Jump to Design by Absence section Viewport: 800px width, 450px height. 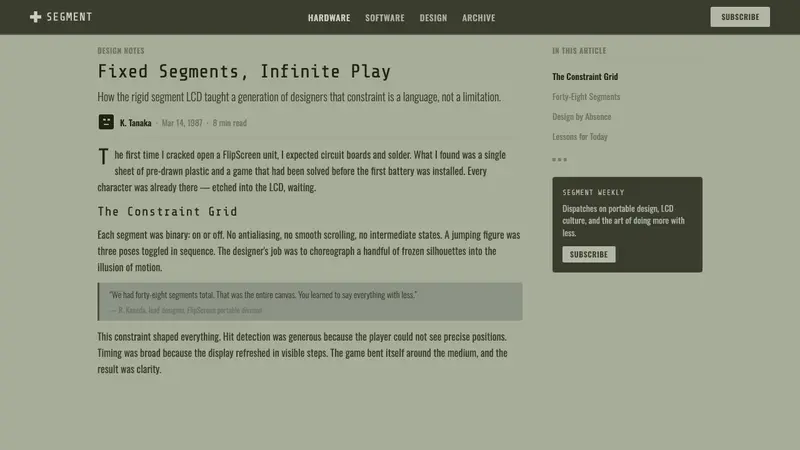click(582, 117)
